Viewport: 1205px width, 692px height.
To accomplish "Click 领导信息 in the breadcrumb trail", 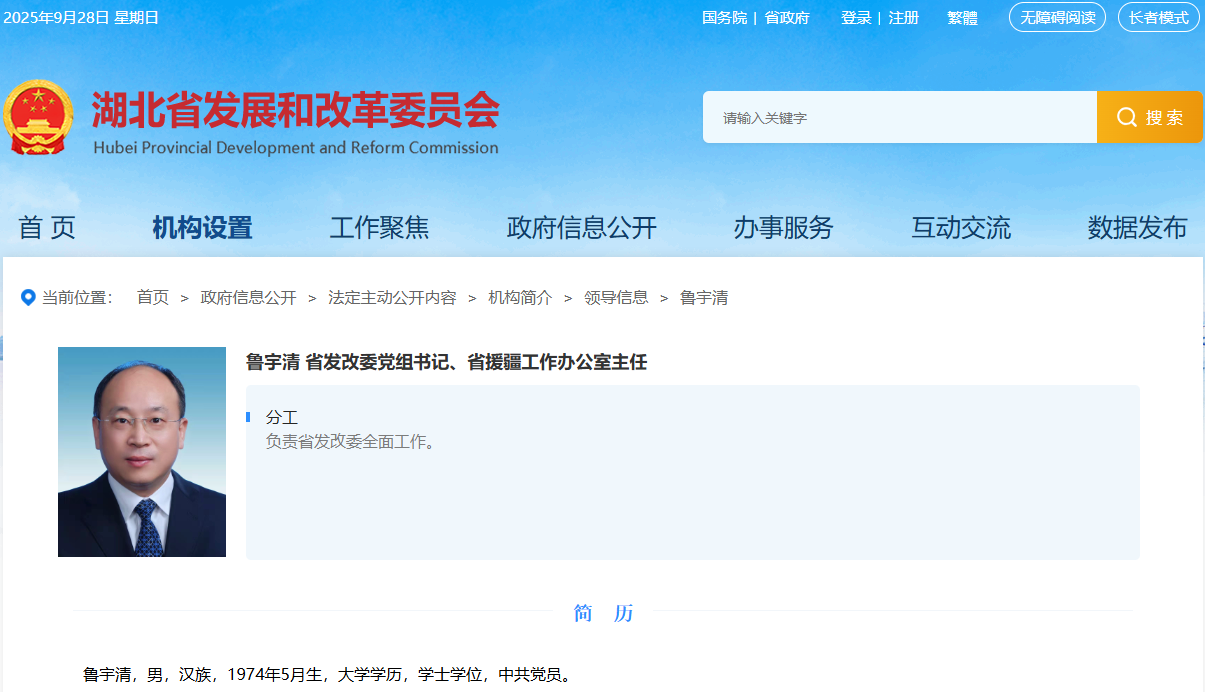I will 614,297.
